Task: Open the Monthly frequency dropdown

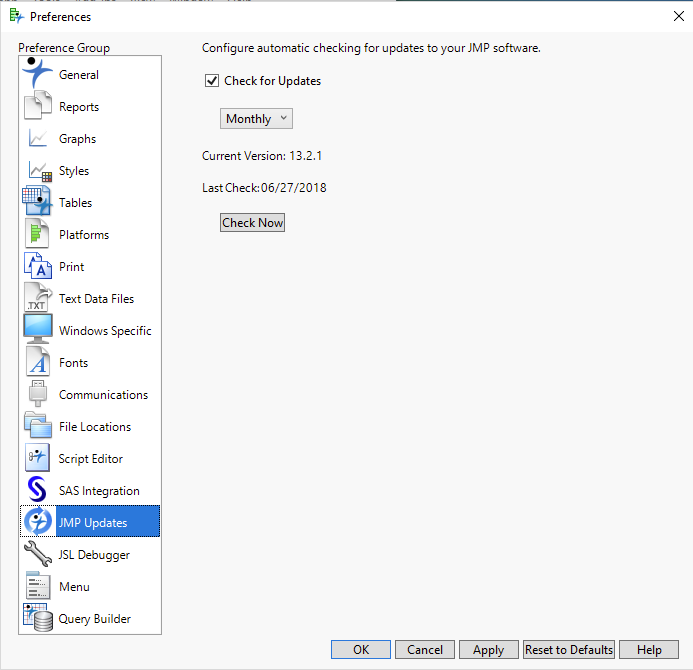Action: tap(256, 118)
